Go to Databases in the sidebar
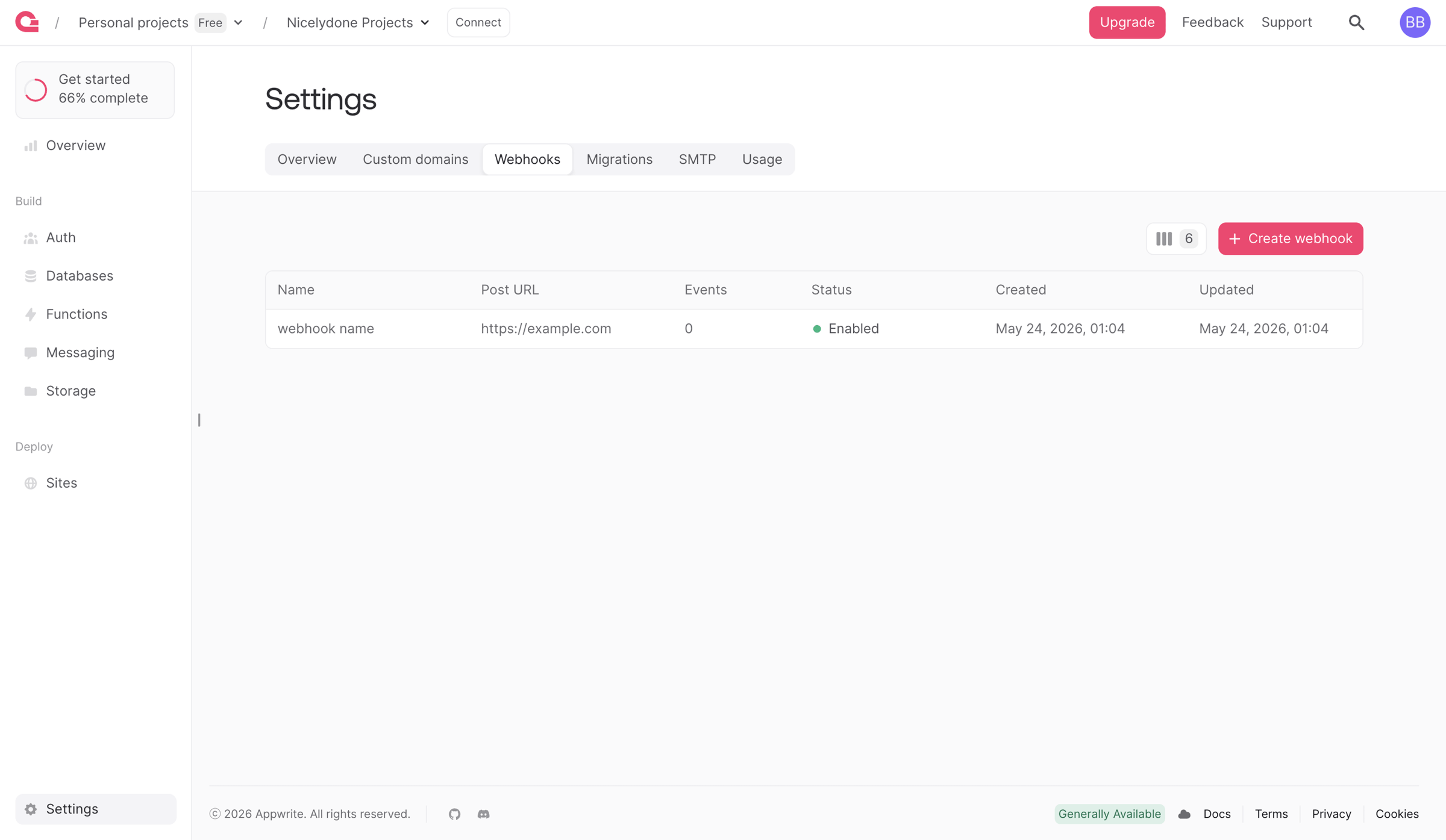1446x840 pixels. (95, 276)
